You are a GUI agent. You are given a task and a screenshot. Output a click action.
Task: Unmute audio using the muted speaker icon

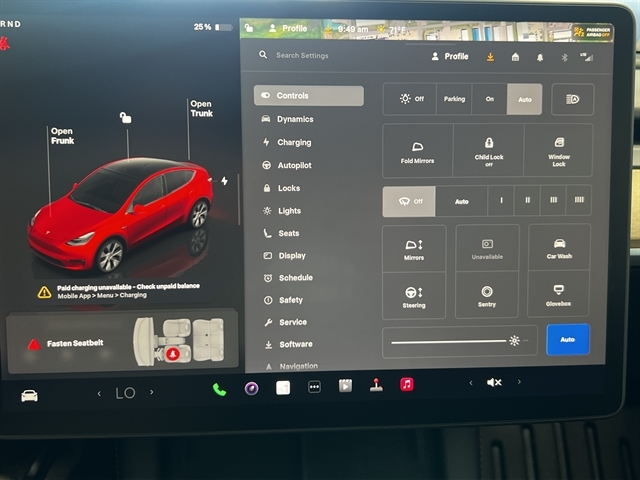point(494,382)
